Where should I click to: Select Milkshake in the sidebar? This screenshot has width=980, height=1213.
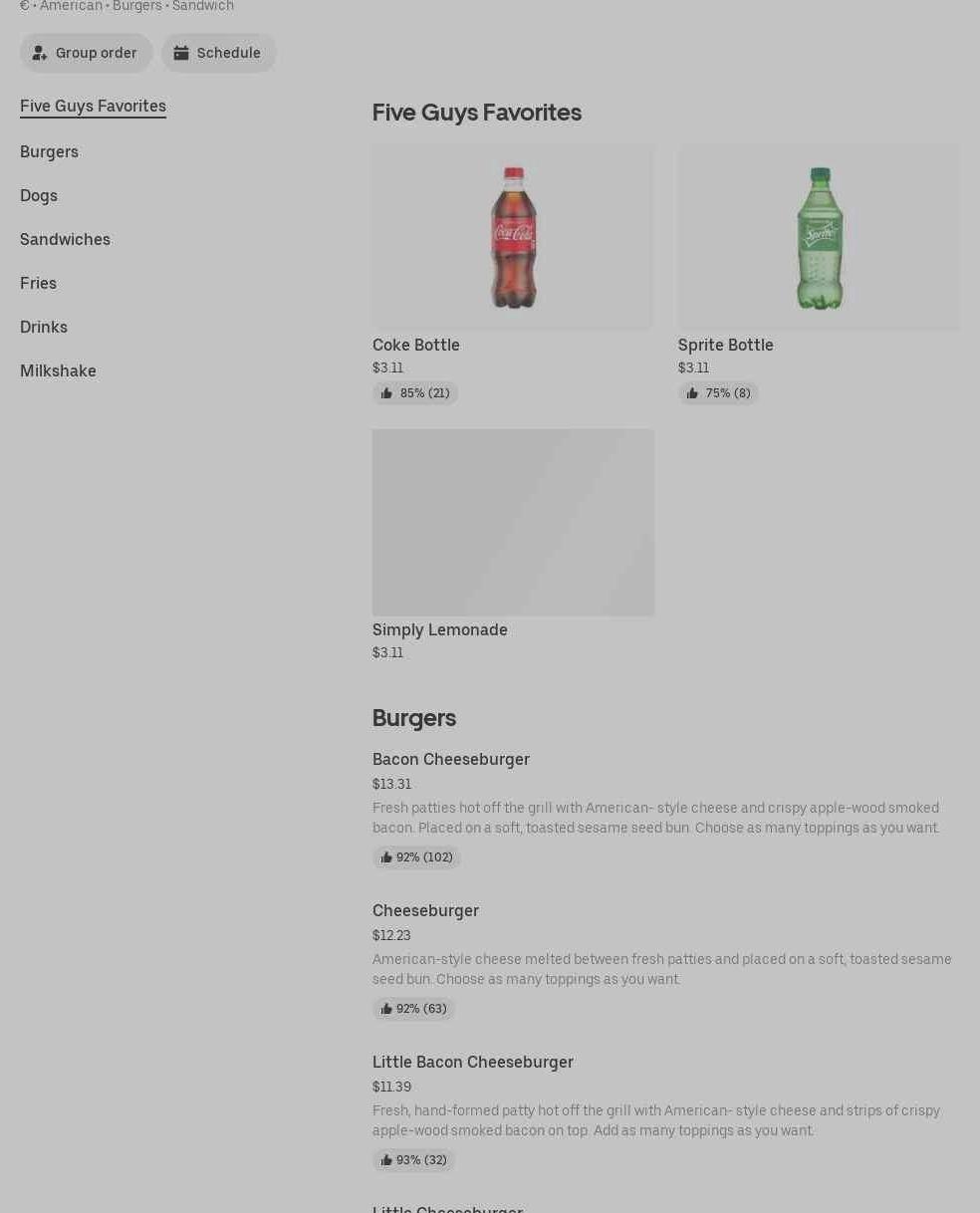(x=58, y=370)
